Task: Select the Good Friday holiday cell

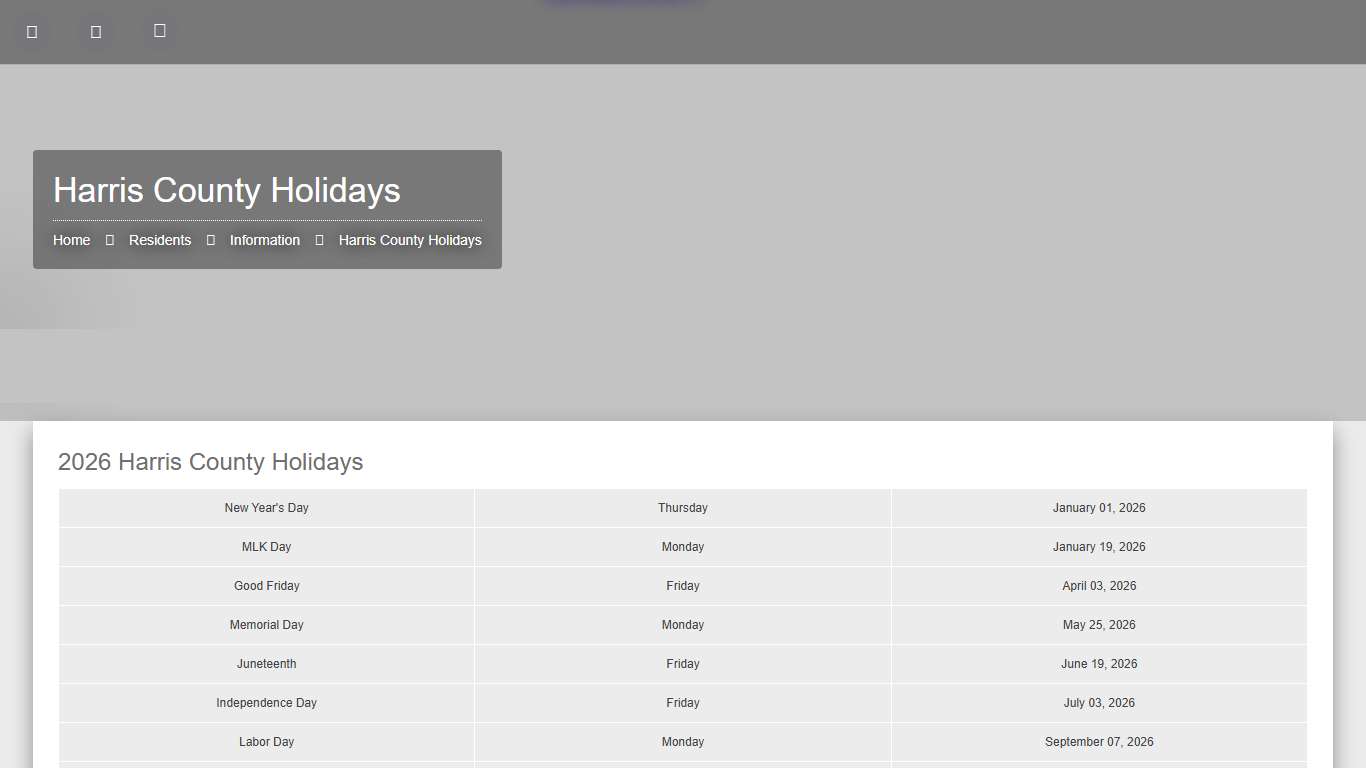Action: (267, 586)
